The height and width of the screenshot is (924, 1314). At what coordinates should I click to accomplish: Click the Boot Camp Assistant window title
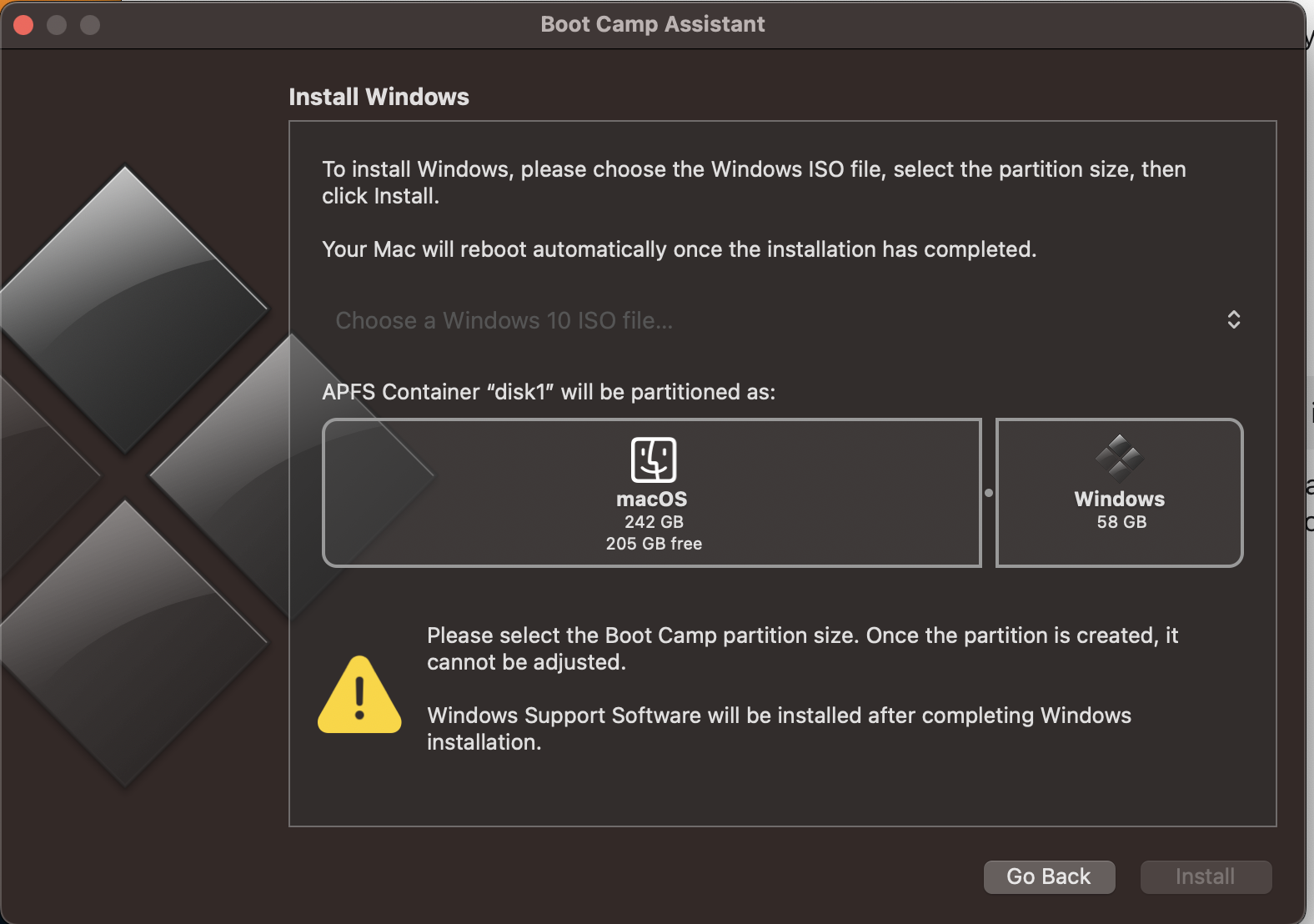(653, 24)
